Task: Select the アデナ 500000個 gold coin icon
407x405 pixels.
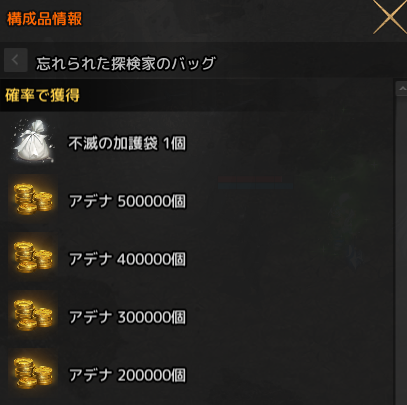Action: 33,199
